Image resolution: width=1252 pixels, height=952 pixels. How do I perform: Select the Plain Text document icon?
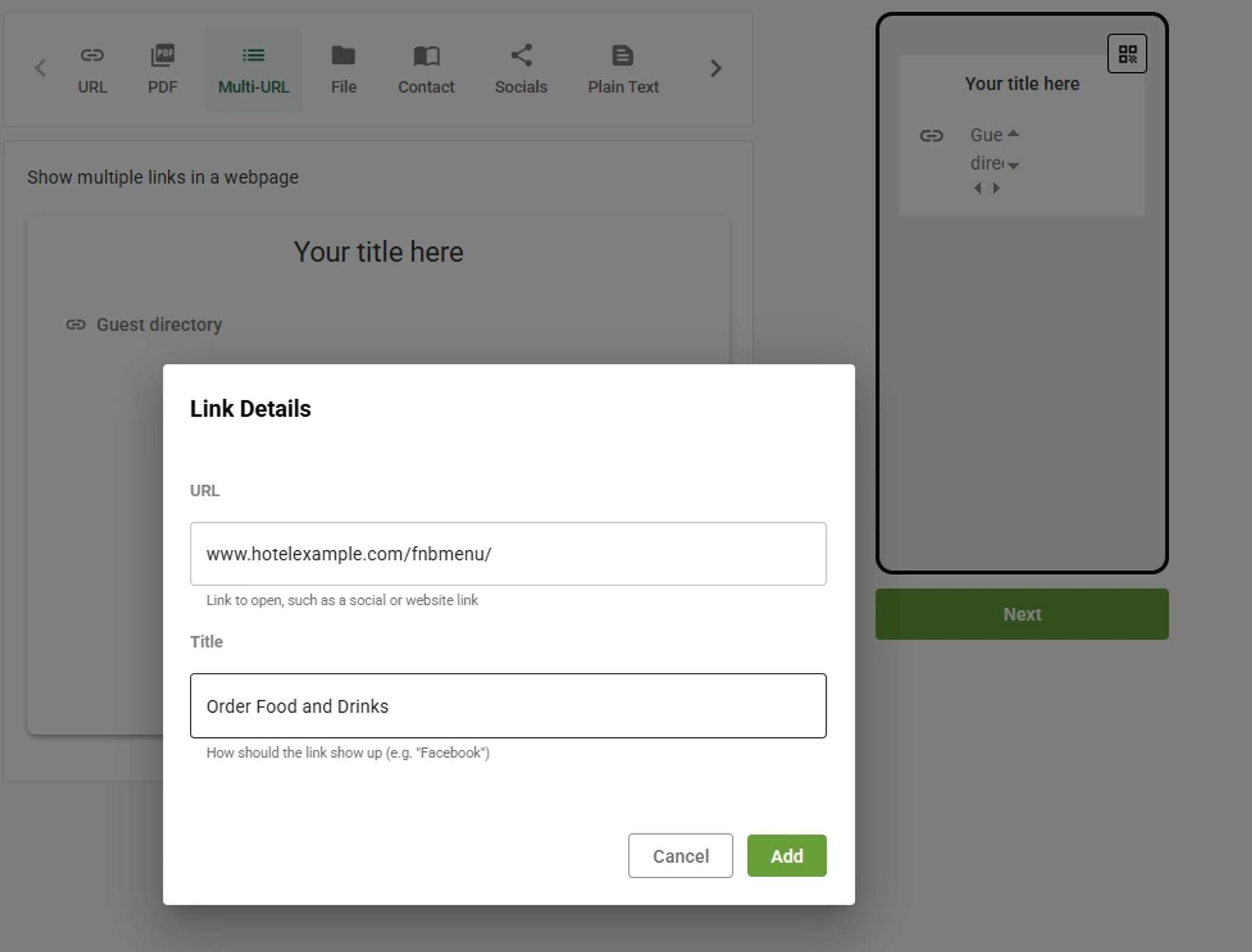pyautogui.click(x=623, y=55)
